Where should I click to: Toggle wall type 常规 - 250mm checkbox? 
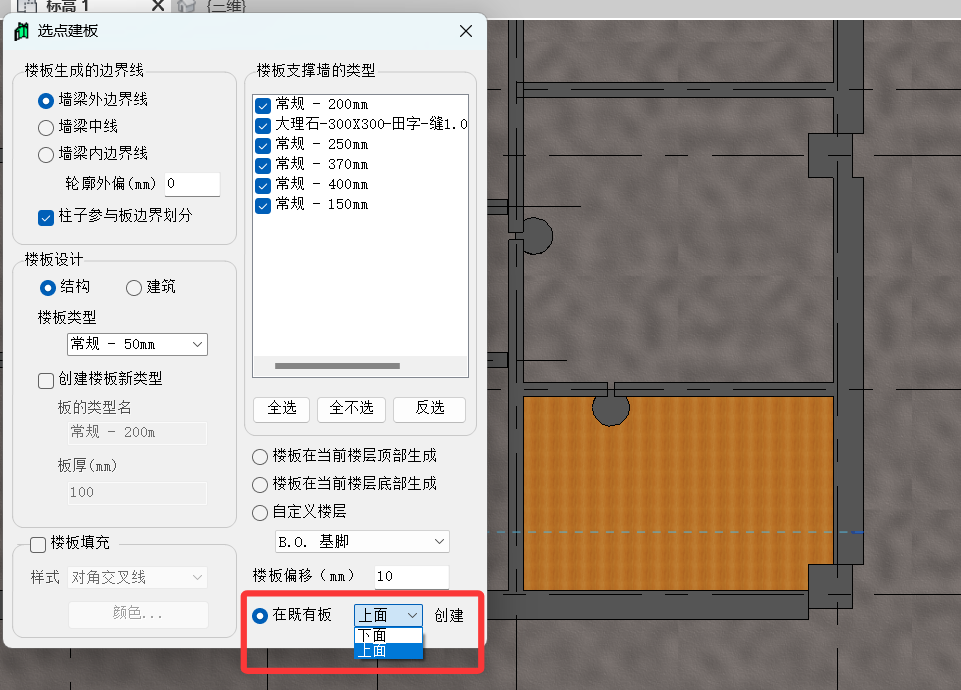coord(263,146)
